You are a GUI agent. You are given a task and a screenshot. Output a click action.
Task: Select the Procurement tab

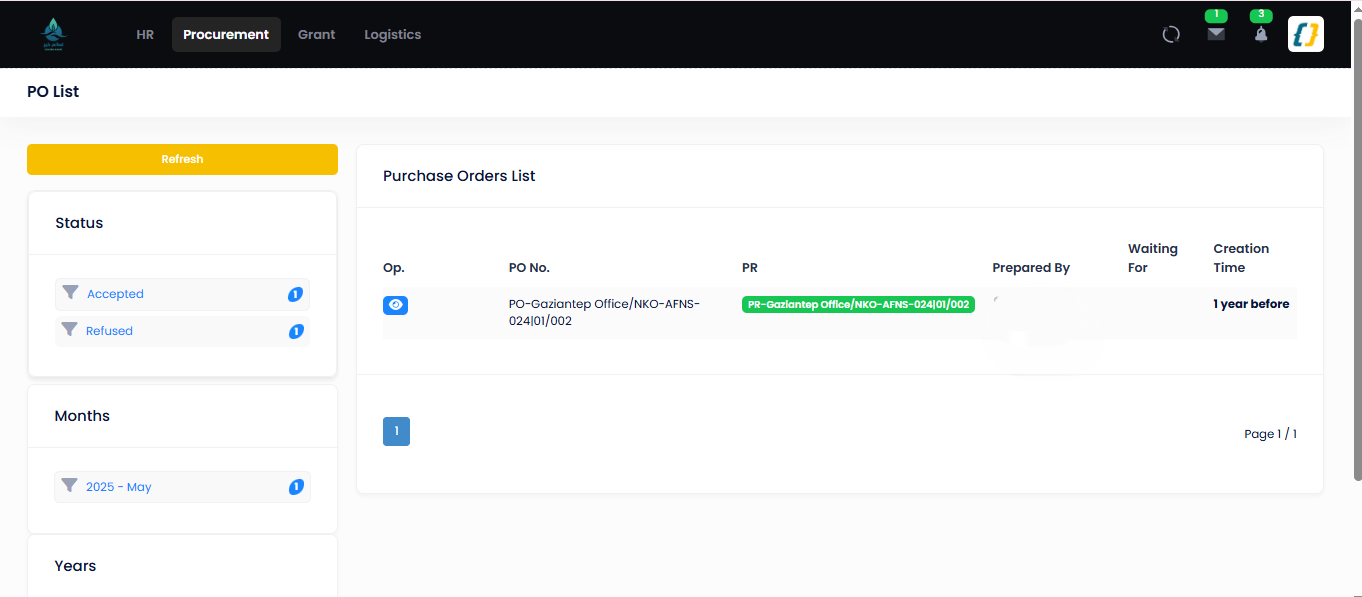point(226,34)
